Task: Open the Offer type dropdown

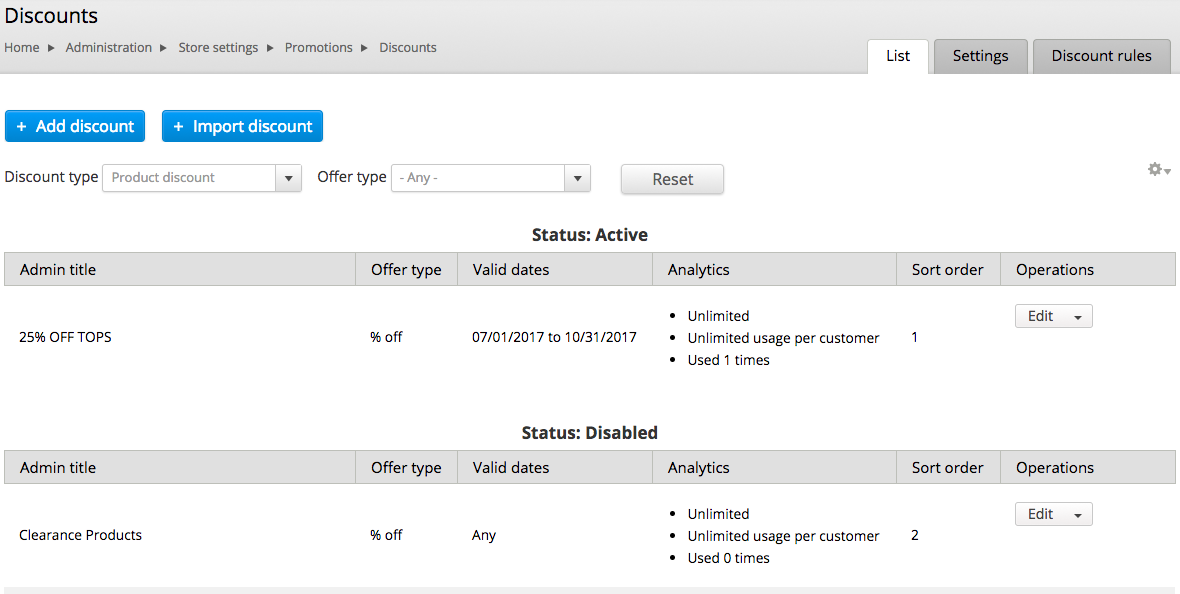Action: 577,178
